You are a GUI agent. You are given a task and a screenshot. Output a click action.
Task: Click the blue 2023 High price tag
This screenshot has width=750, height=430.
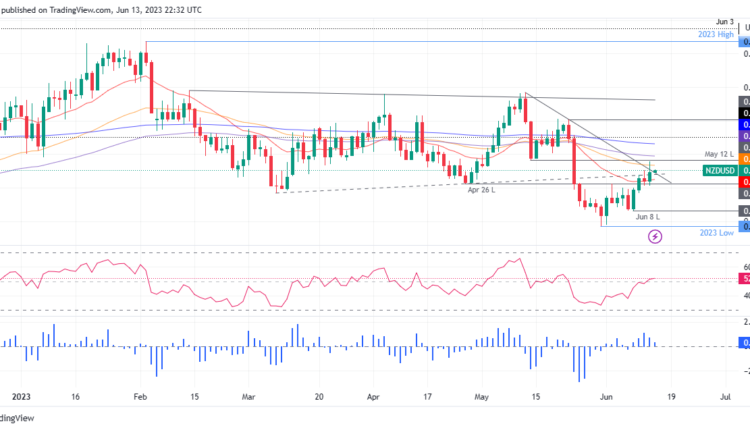click(744, 42)
